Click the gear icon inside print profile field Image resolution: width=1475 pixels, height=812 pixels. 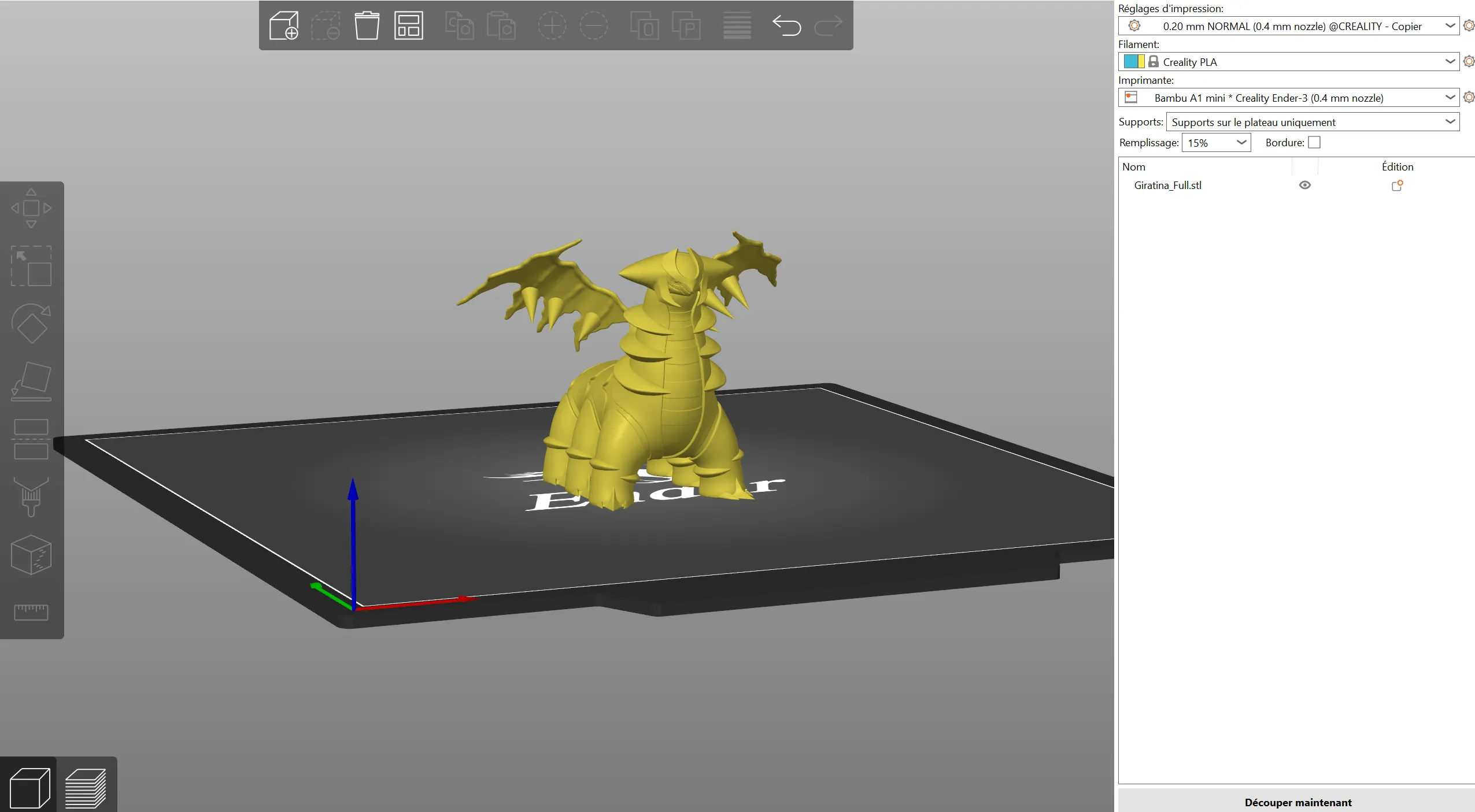(1134, 25)
